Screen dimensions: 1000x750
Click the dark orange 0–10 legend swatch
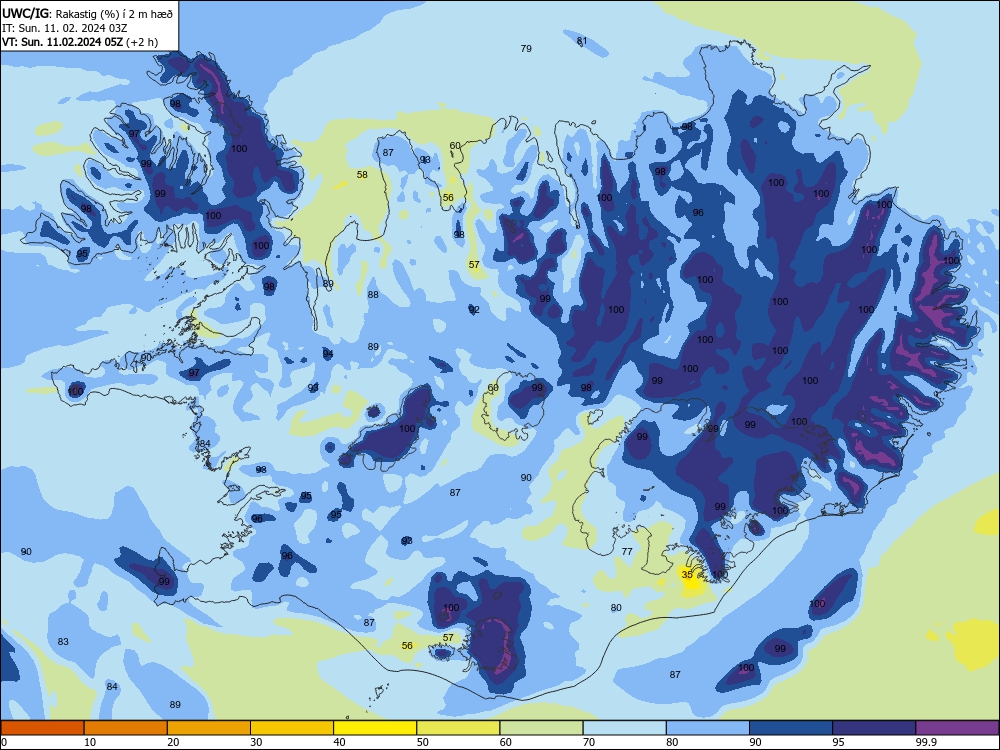42,728
